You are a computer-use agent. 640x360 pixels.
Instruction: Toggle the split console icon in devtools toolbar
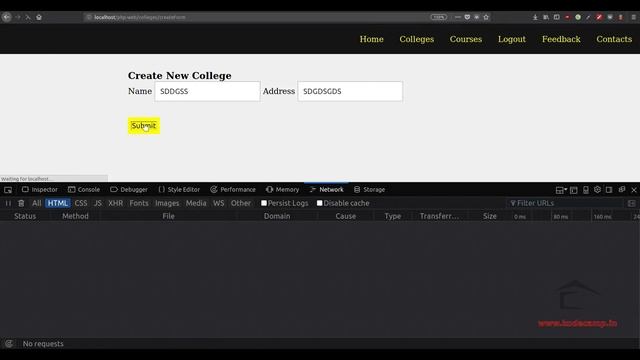tap(573, 190)
